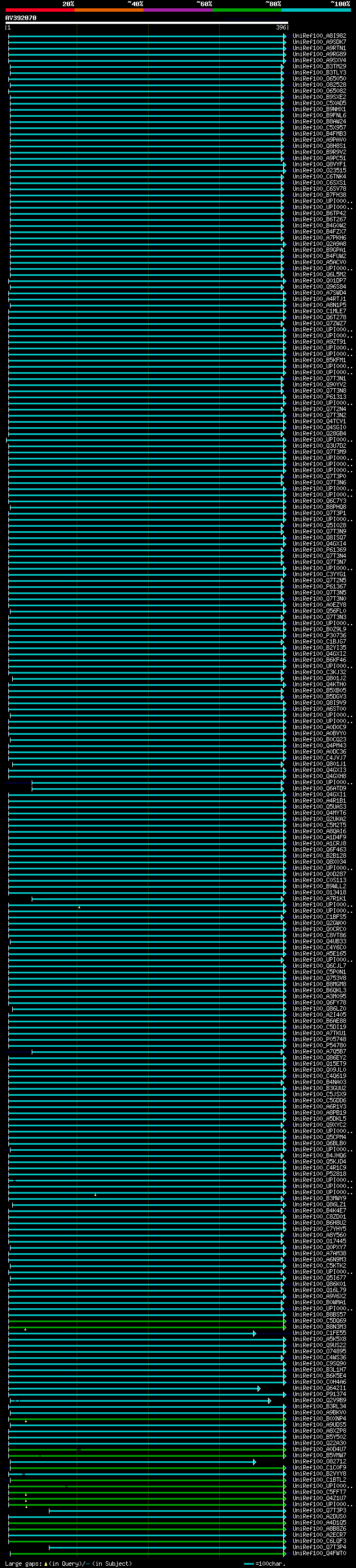Select the label UniRef100_Q4KTH0
356x1568 pixels.
click(319, 684)
